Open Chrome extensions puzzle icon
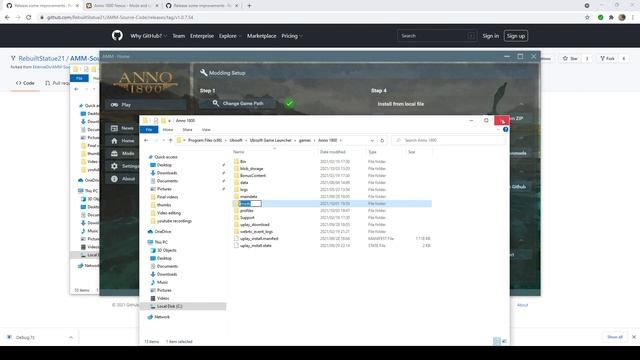 [x=611, y=18]
